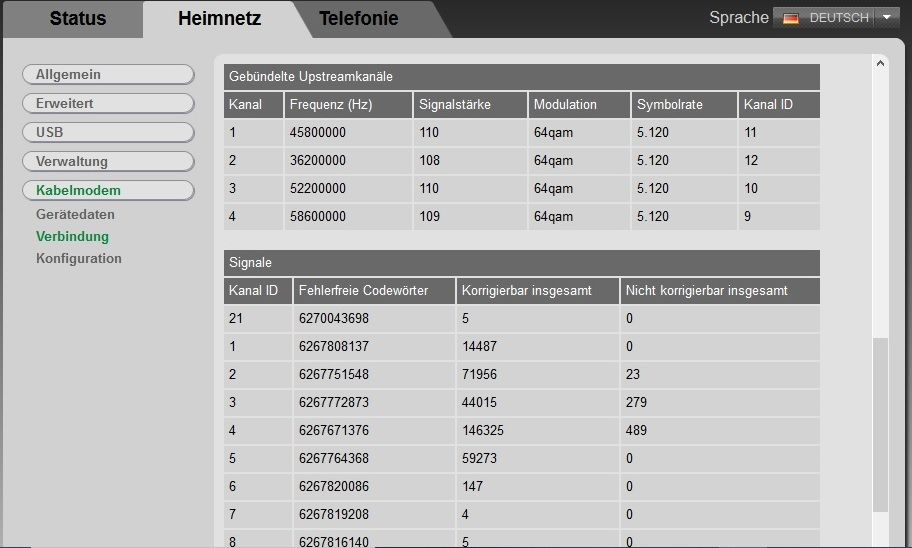
Task: Click signal strength value 109
Action: (x=429, y=216)
